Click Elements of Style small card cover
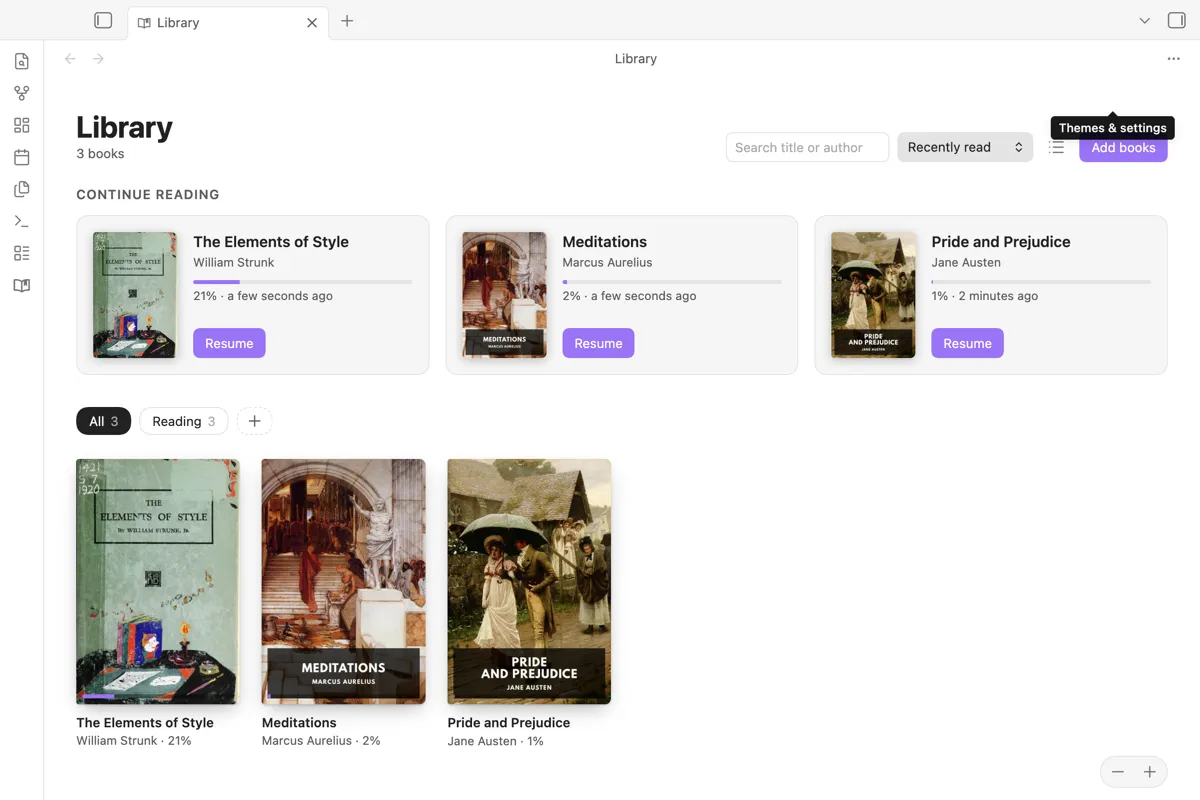Image resolution: width=1200 pixels, height=800 pixels. (x=135, y=295)
